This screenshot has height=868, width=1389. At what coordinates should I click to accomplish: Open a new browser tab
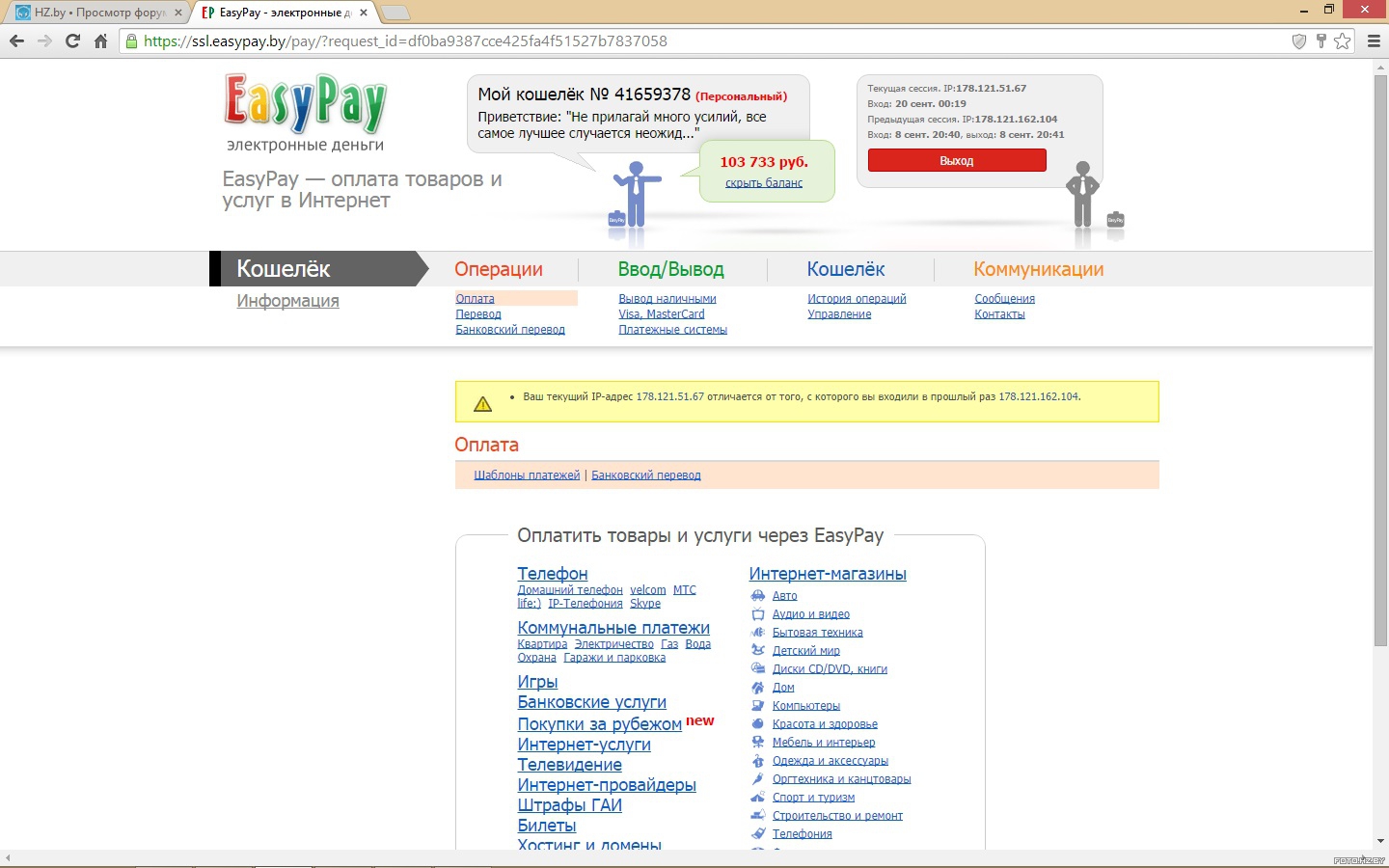pos(395,13)
